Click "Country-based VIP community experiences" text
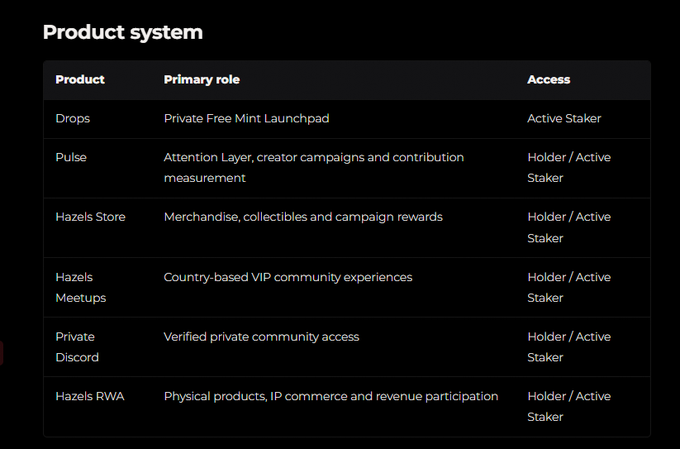The height and width of the screenshot is (449, 680). [x=288, y=277]
